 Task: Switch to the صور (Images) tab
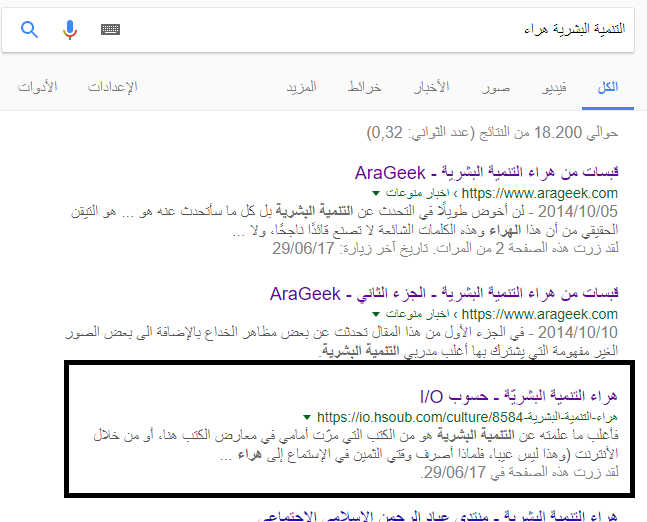coord(495,88)
